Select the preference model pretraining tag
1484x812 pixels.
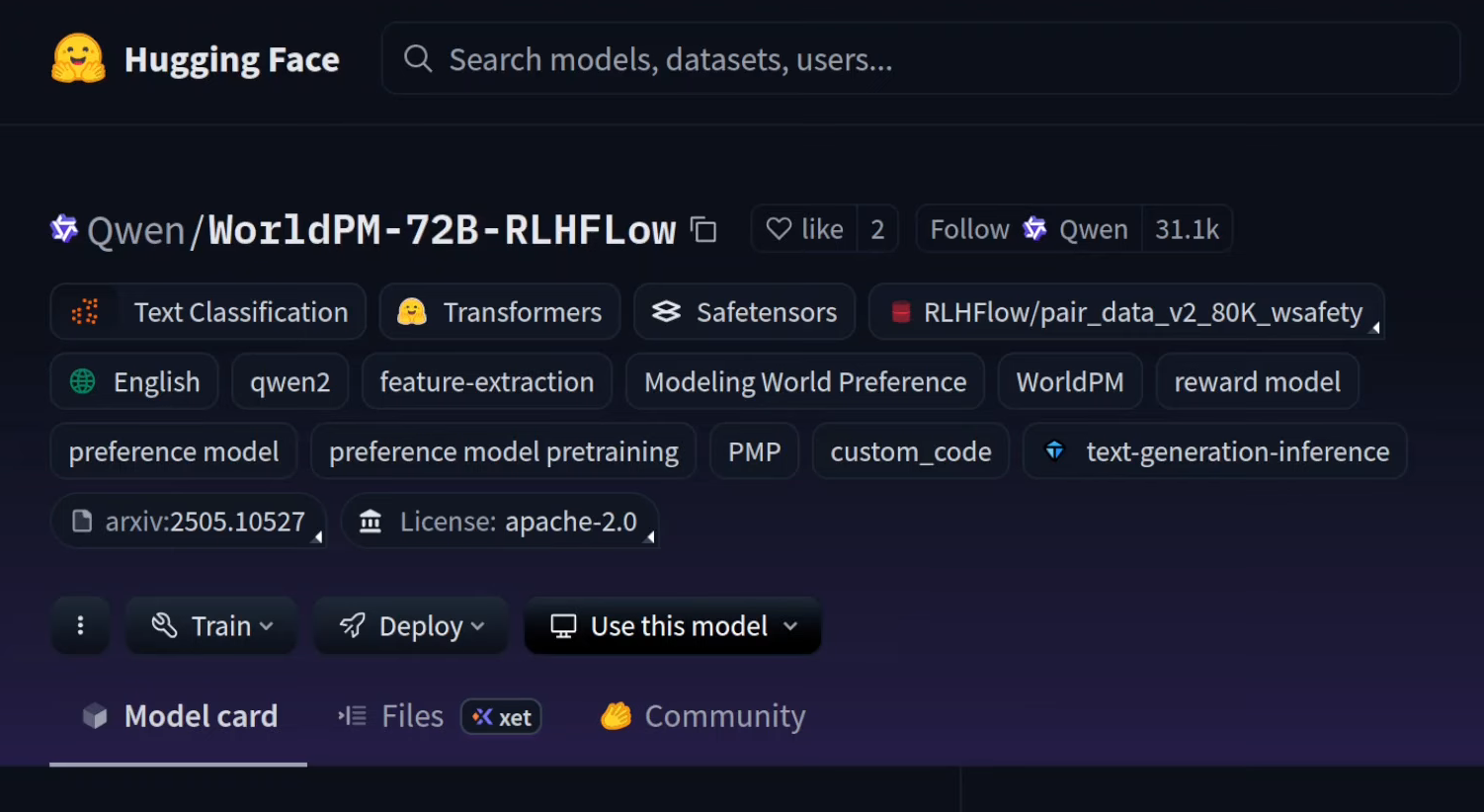pos(504,451)
